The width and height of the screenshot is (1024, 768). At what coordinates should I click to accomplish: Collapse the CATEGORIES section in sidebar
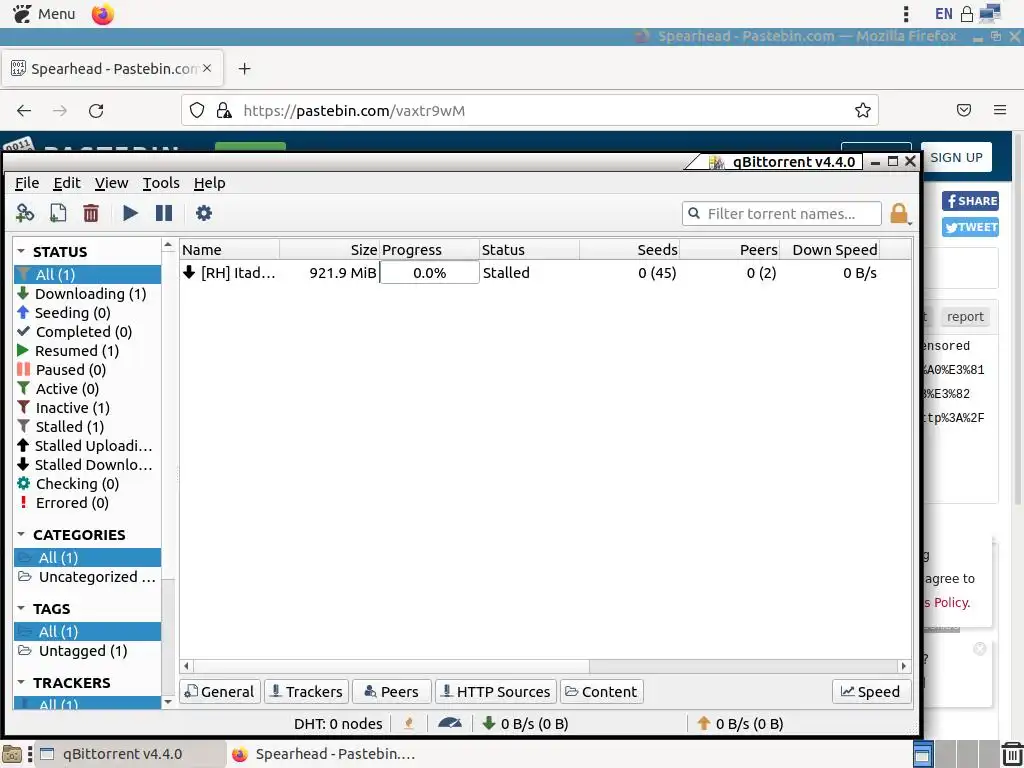click(22, 534)
